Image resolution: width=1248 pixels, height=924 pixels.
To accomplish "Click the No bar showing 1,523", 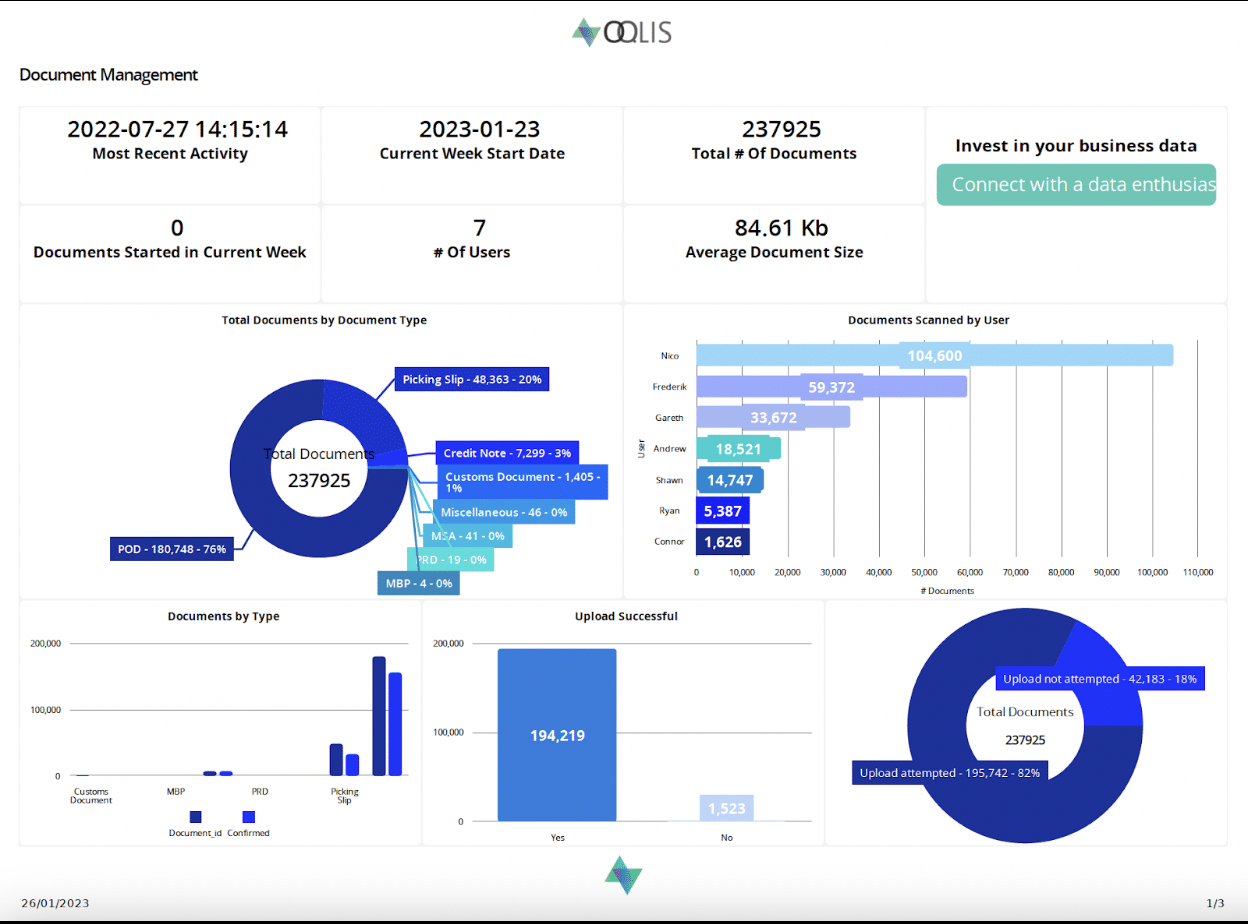I will [727, 808].
